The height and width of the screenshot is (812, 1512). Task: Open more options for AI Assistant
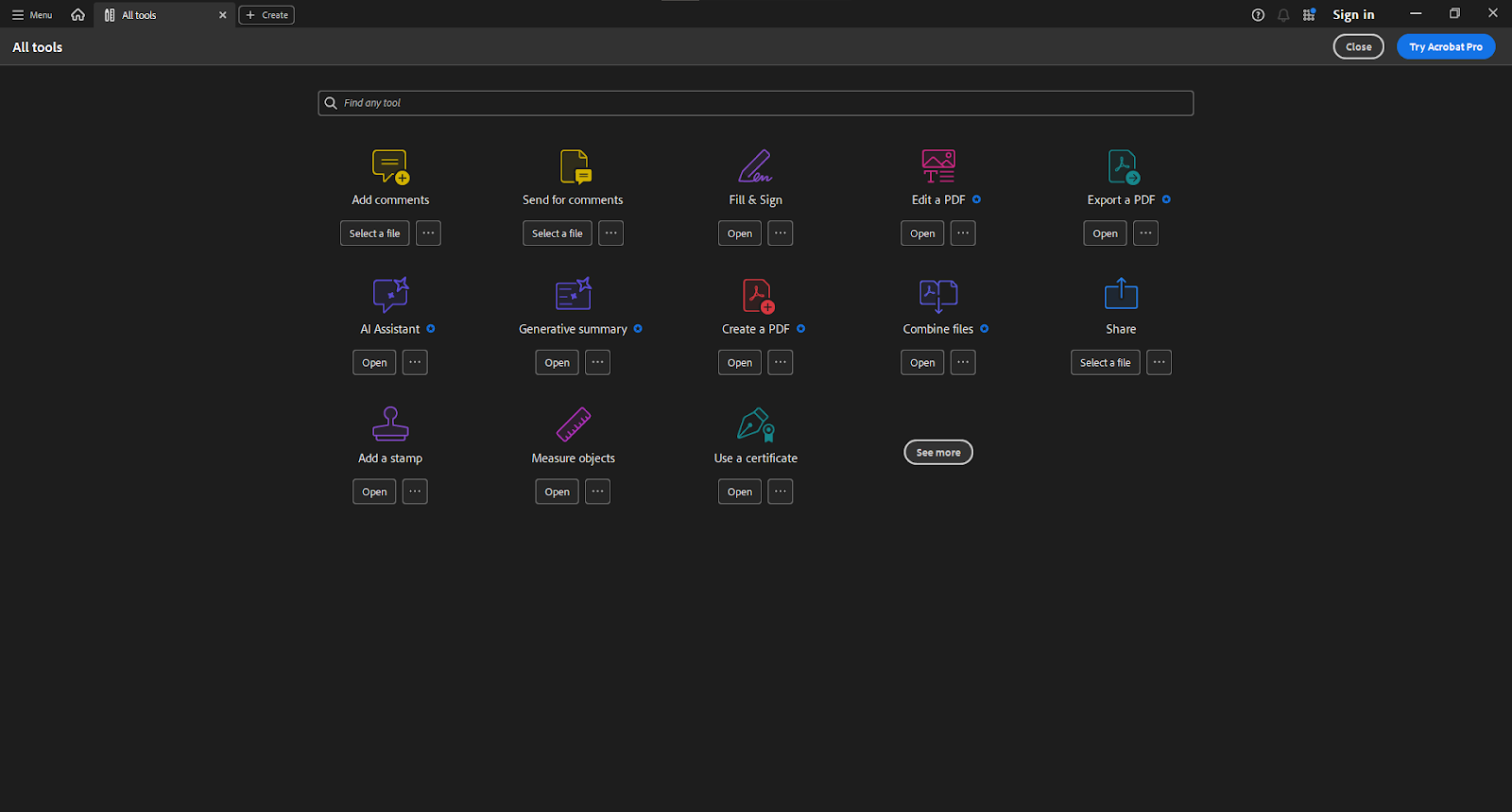pos(415,362)
